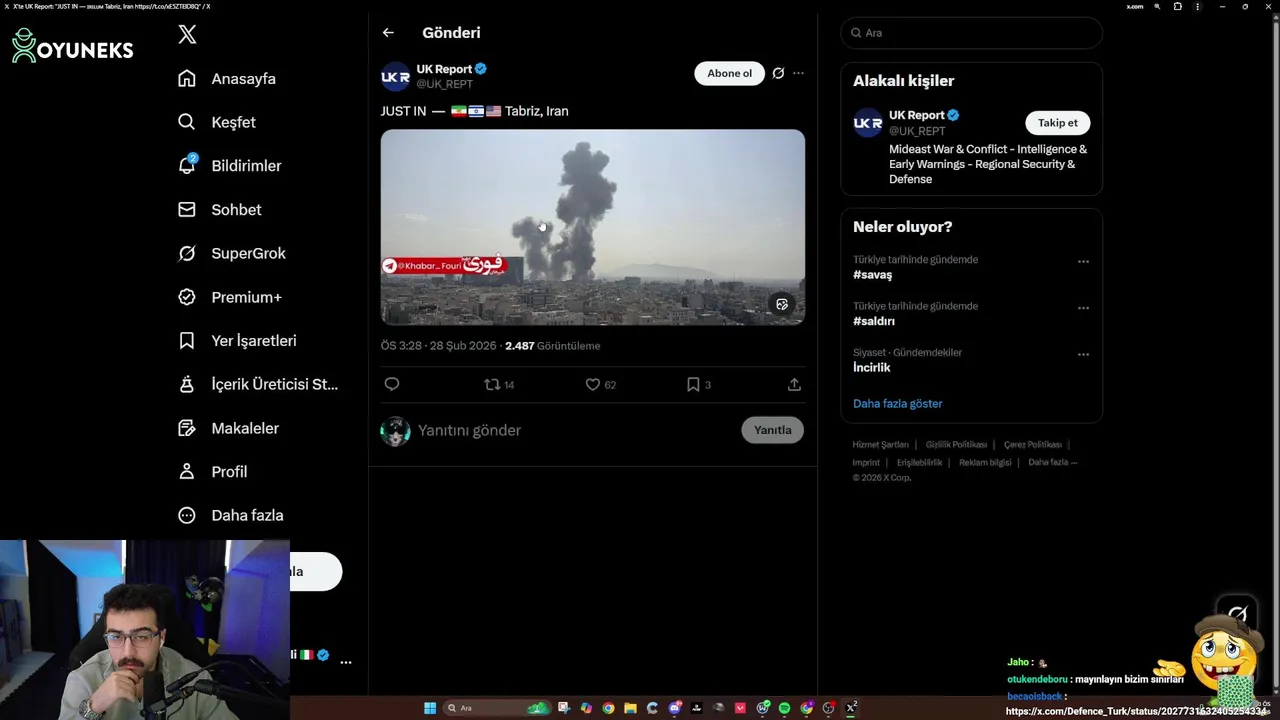Expand Daha fazla menu
1280x720 pixels.
230,515
